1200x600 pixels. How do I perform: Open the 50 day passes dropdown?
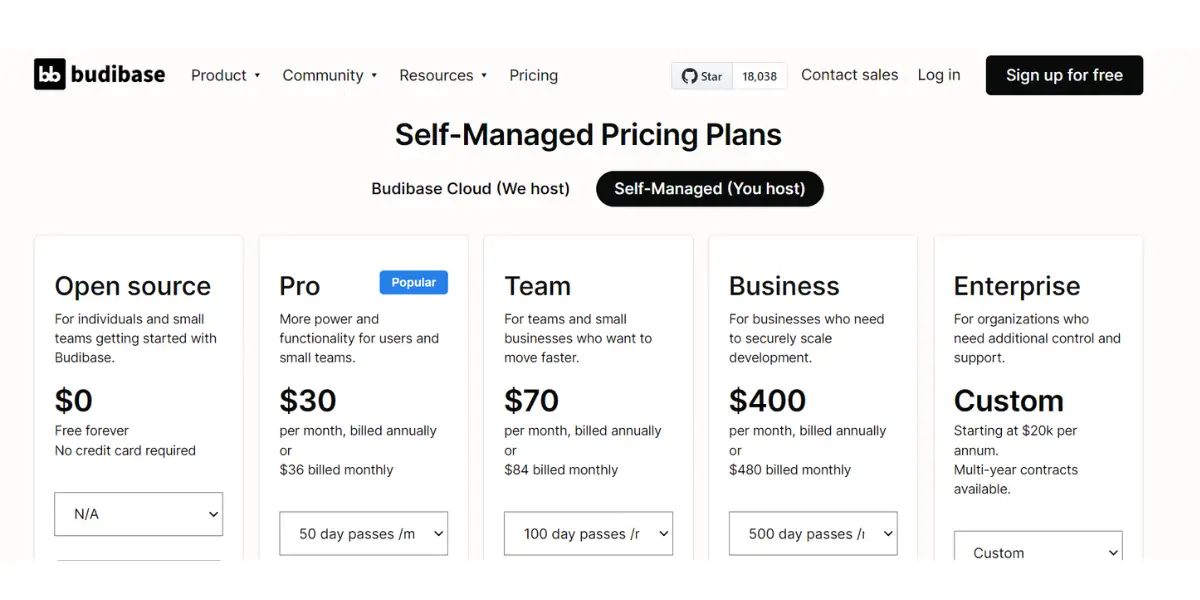click(x=364, y=534)
